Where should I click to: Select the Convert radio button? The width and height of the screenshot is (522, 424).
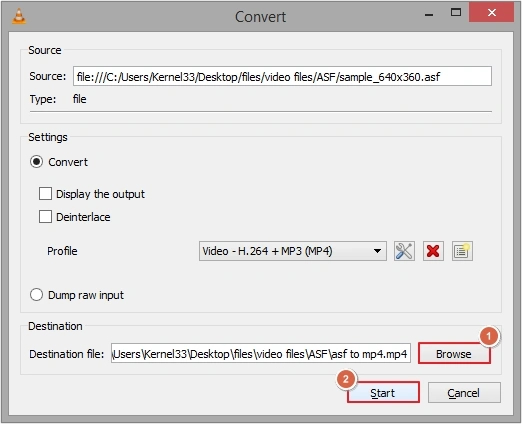point(36,162)
